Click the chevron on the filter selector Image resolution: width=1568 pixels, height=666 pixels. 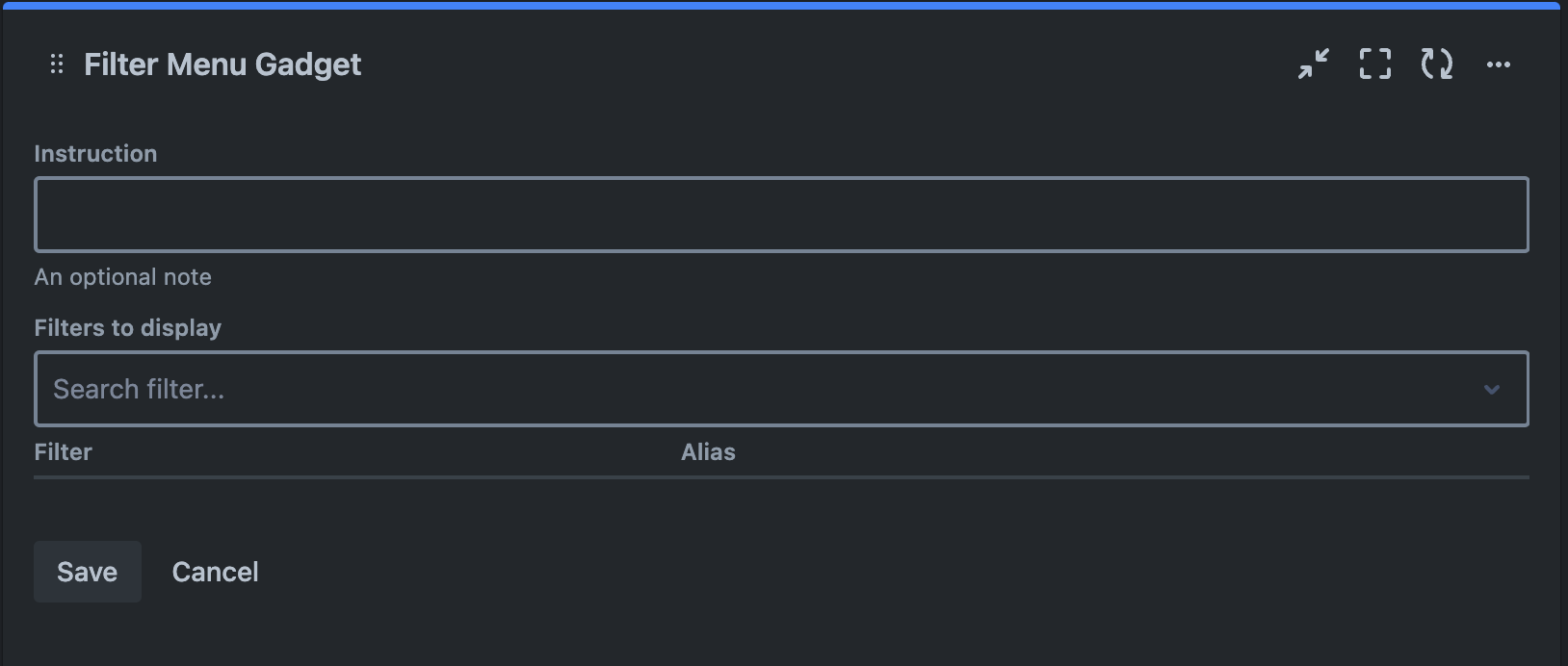(x=1492, y=389)
